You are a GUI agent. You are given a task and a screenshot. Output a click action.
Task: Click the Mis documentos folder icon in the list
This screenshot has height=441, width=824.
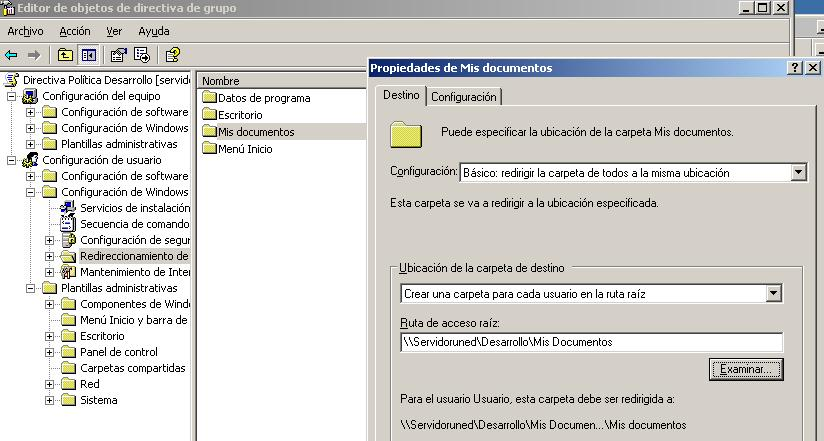210,131
